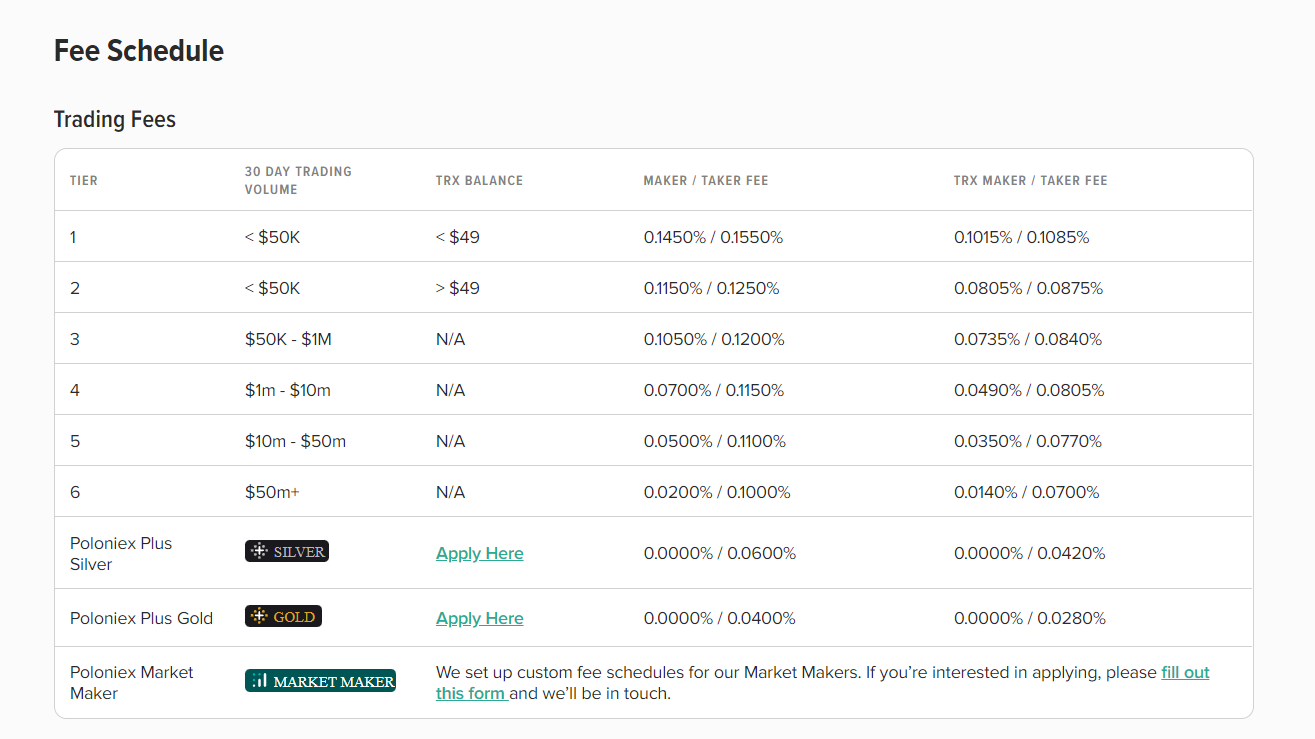Viewport: 1315px width, 739px height.
Task: Select tier 5 fee 0.0500% / 0.1100%
Action: (x=715, y=441)
